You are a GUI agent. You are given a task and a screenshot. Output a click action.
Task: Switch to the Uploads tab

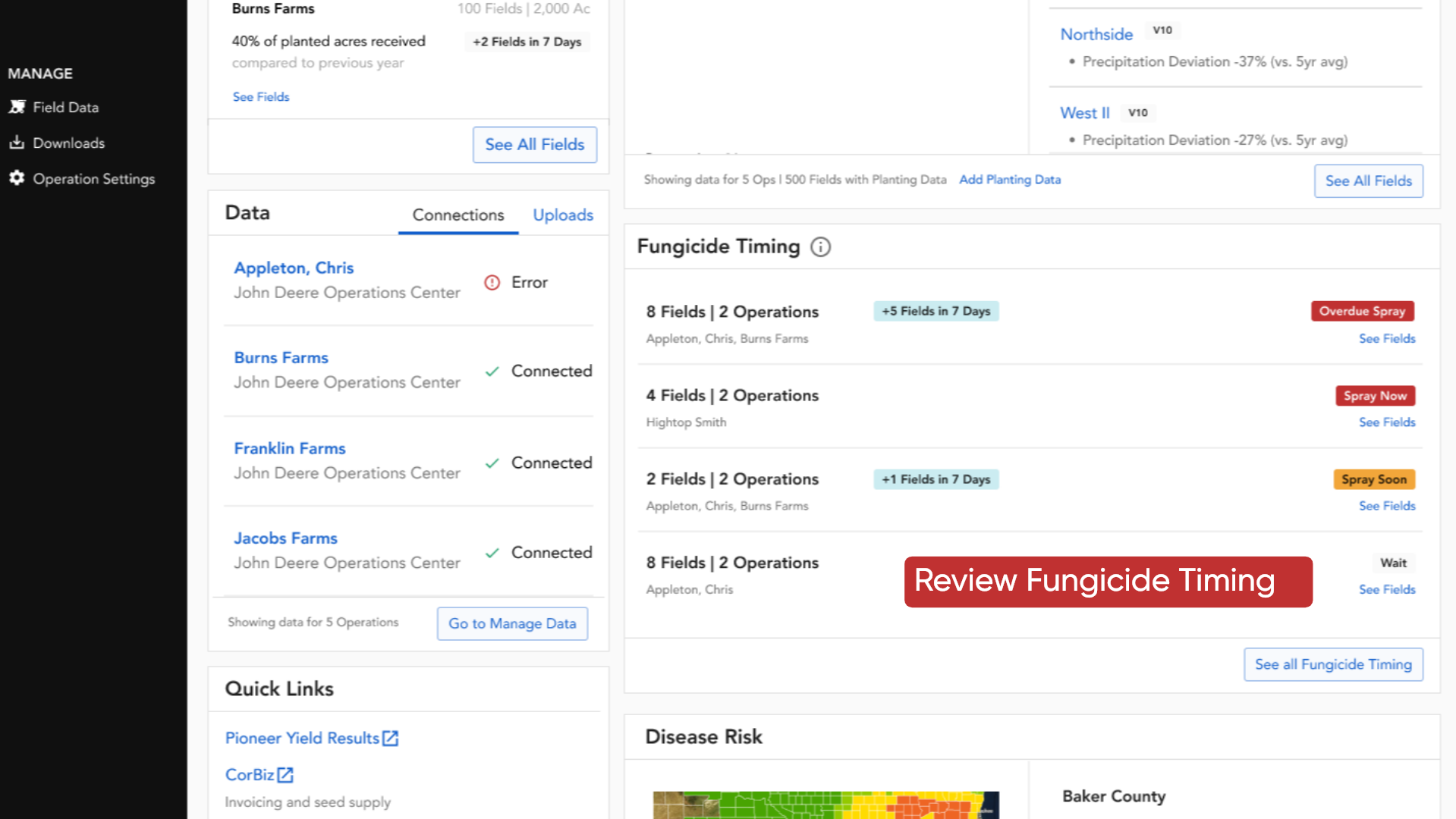[x=563, y=215]
